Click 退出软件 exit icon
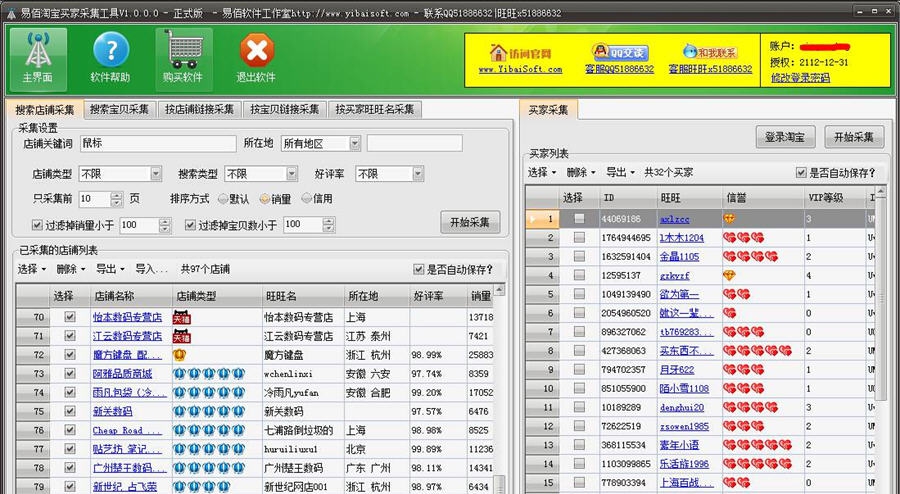 pyautogui.click(x=256, y=59)
